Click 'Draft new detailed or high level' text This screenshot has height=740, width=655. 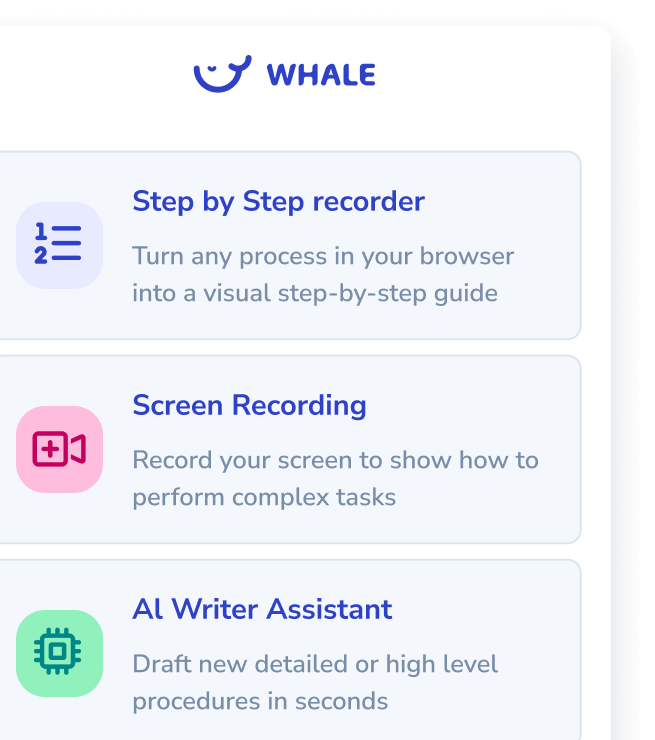pyautogui.click(x=315, y=664)
